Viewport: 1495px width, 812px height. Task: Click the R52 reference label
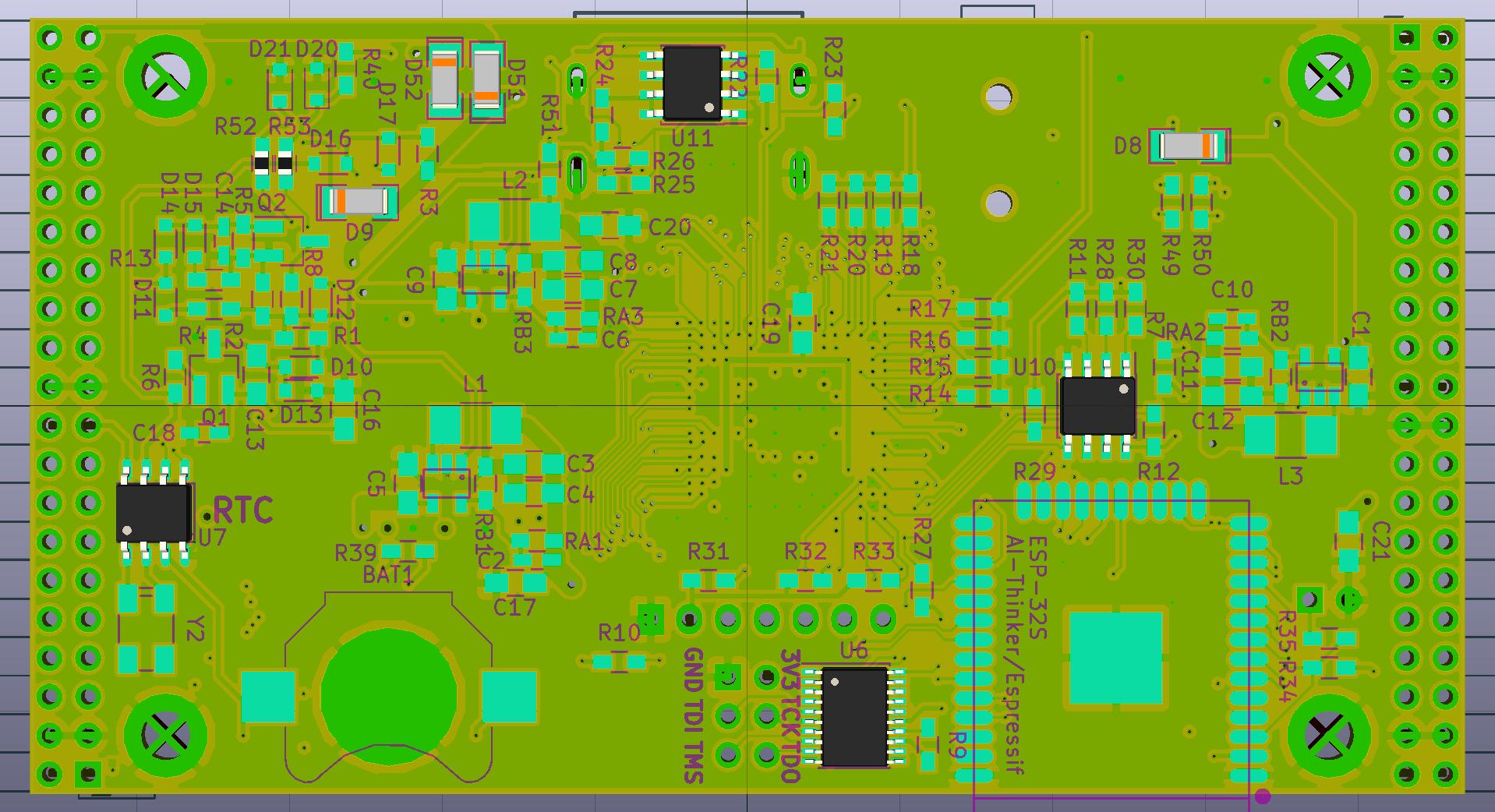tap(235, 126)
